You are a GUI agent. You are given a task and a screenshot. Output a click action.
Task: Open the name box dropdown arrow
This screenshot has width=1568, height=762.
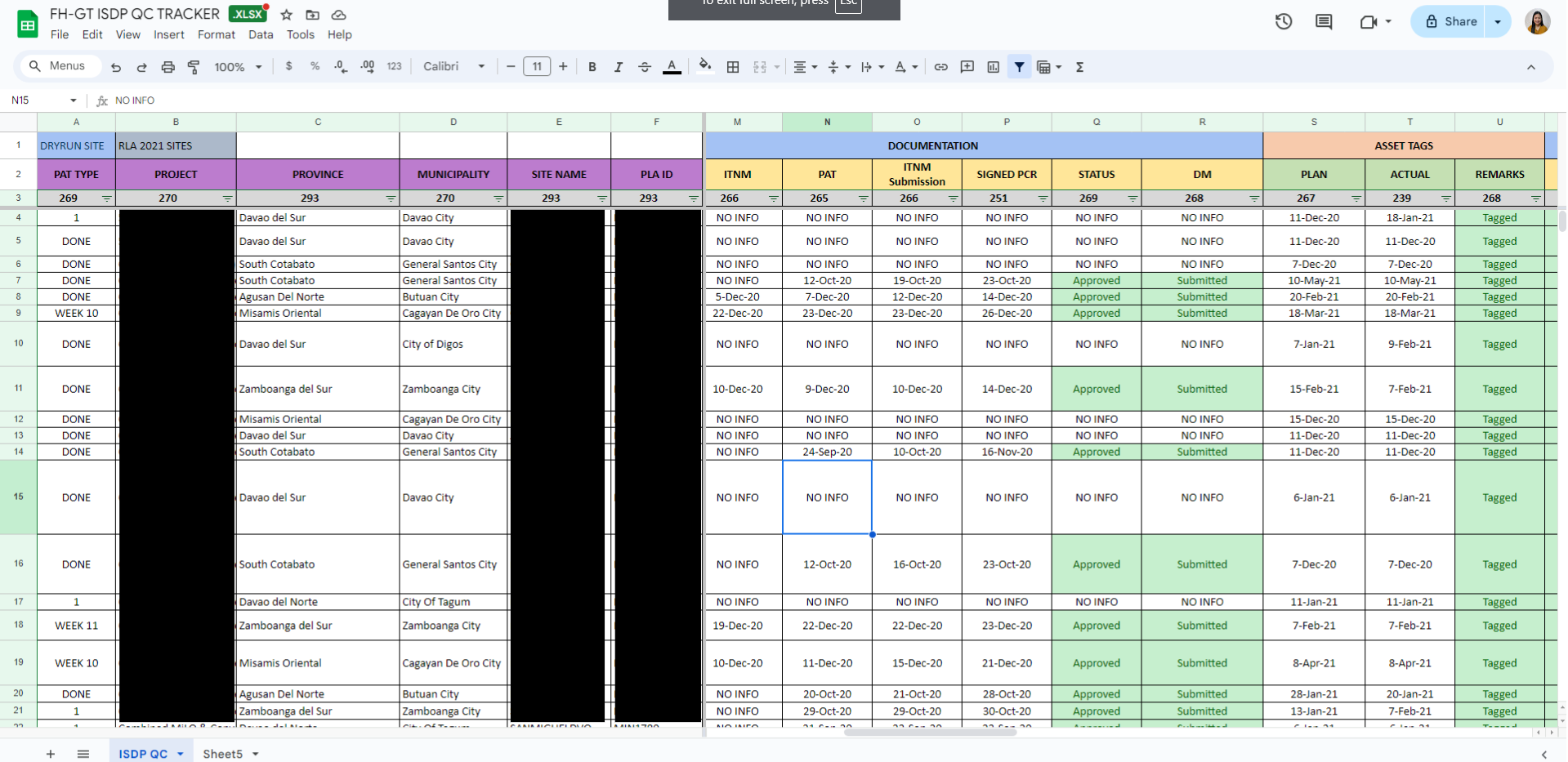[74, 100]
